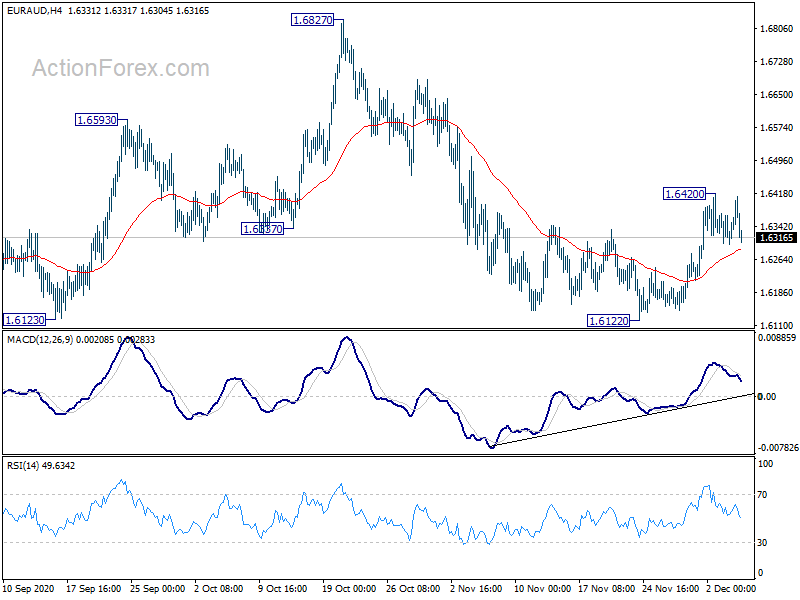The height and width of the screenshot is (600, 800).
Task: Click the 2 Nov 16:00 date label
Action: coord(476,589)
